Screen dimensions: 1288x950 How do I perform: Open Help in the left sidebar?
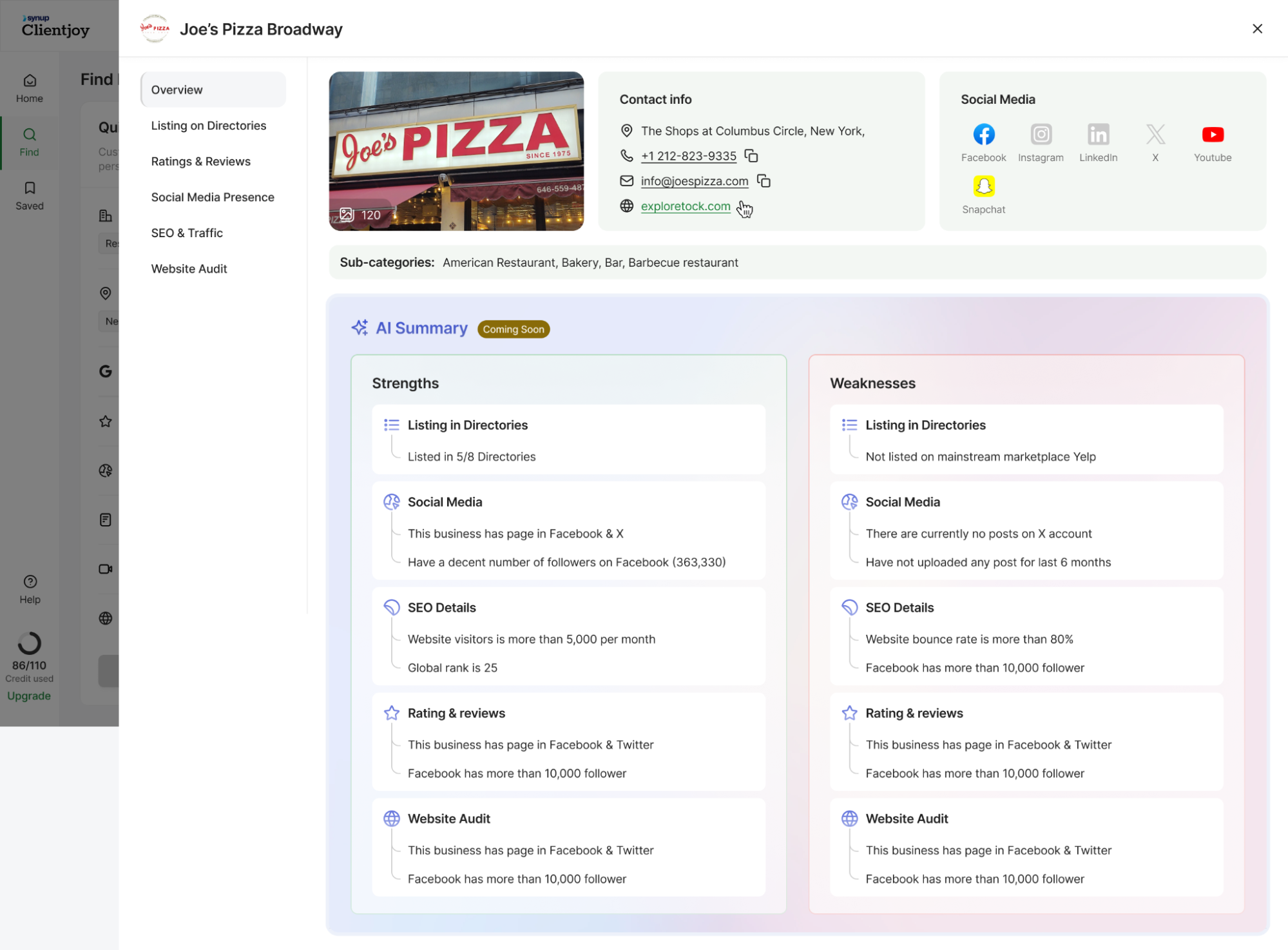click(x=30, y=589)
